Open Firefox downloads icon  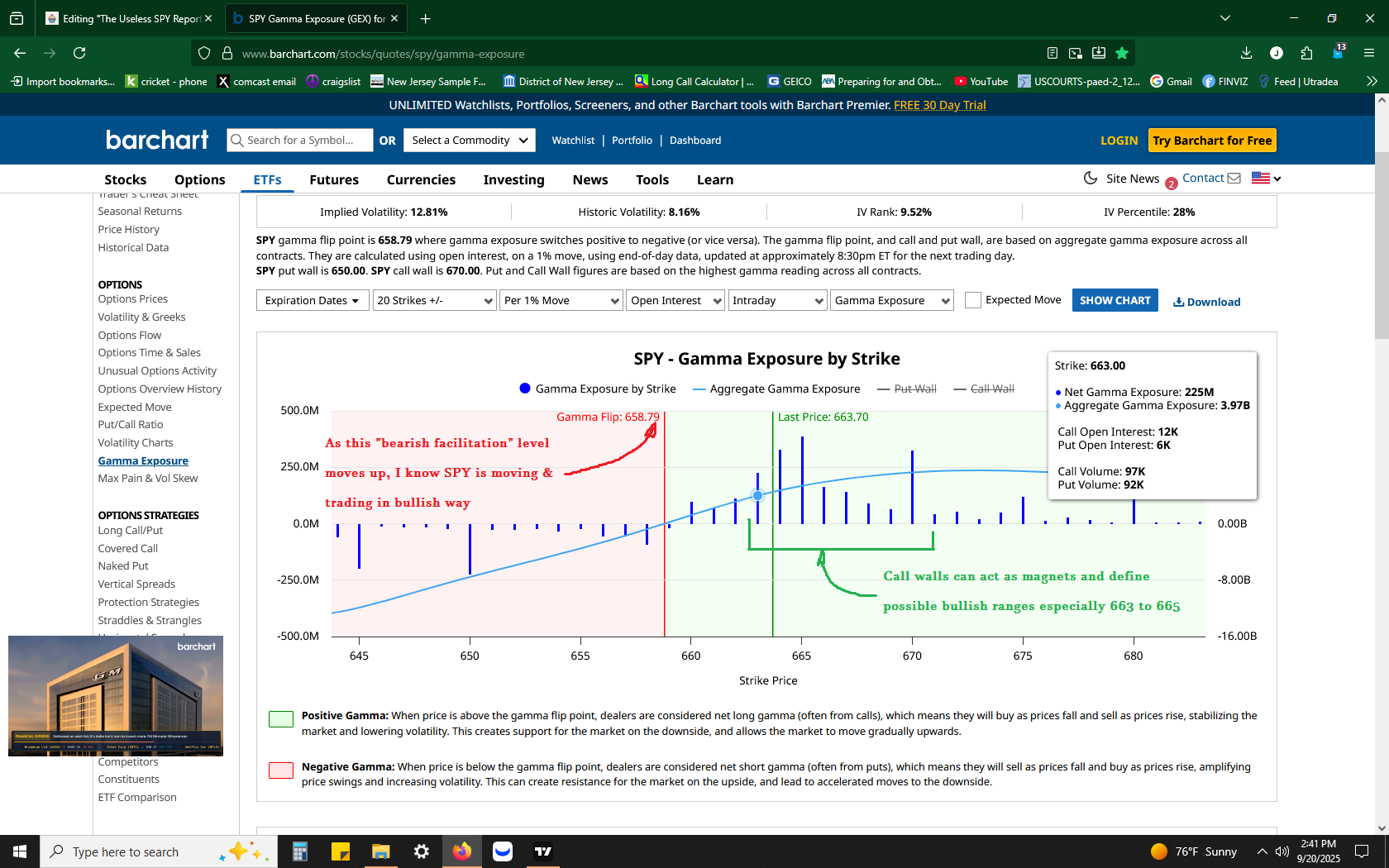1246,53
